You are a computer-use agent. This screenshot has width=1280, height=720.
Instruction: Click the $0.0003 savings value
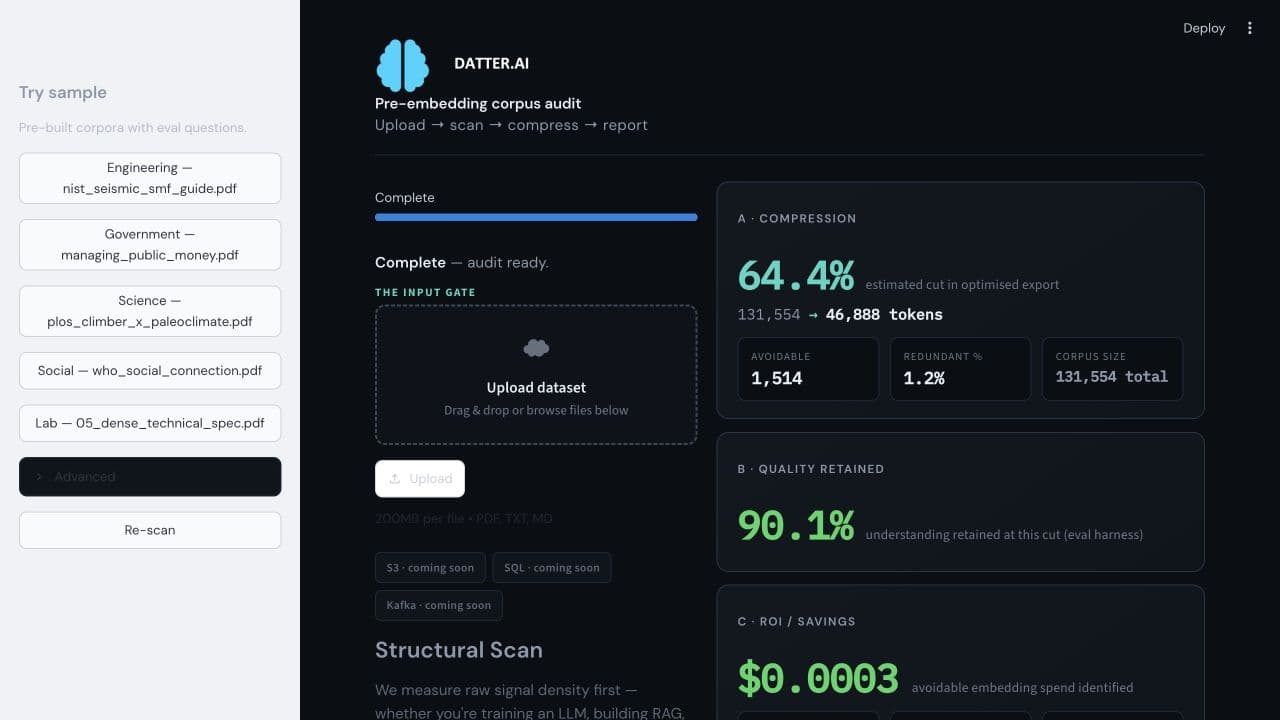pyautogui.click(x=818, y=678)
